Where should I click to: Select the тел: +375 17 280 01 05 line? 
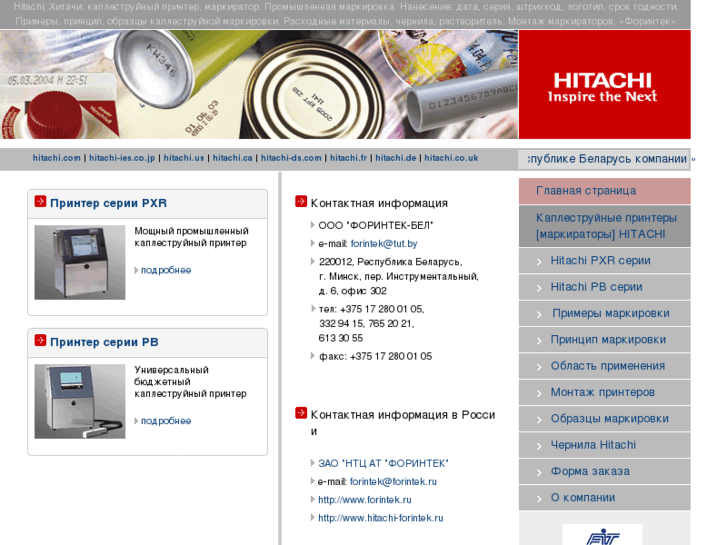point(371,309)
